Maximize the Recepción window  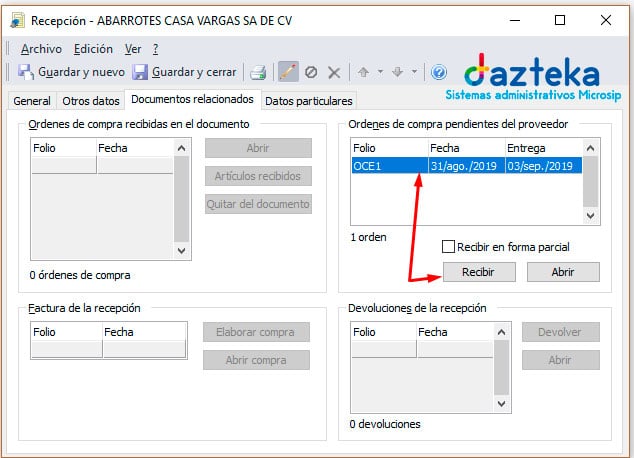tap(560, 20)
